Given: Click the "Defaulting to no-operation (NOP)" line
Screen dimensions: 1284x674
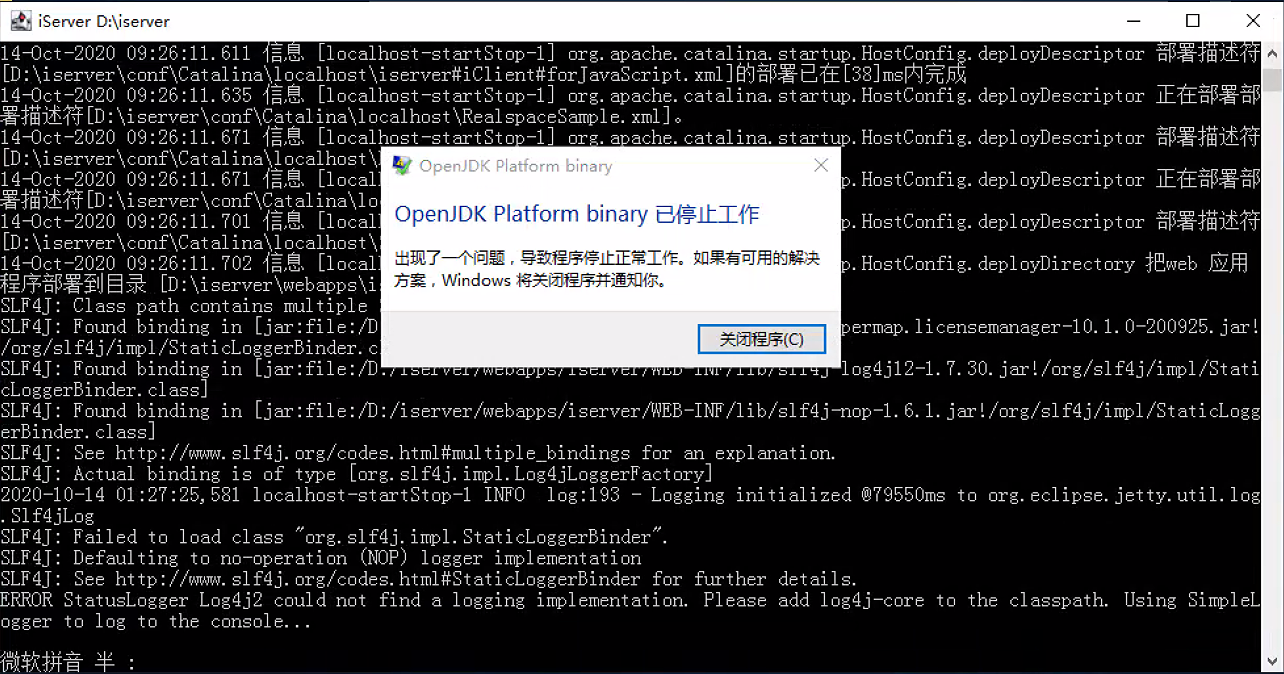Looking at the screenshot, I should 321,558.
